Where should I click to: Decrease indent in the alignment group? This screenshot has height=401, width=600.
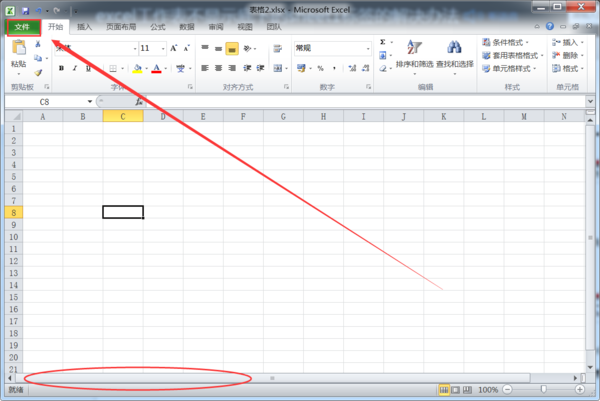coord(247,68)
